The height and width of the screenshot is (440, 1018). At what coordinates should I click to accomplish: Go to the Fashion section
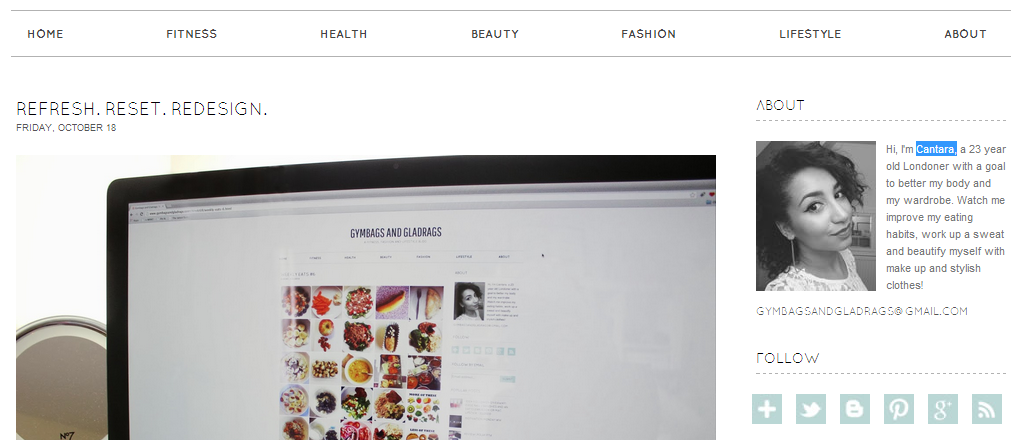[x=649, y=34]
